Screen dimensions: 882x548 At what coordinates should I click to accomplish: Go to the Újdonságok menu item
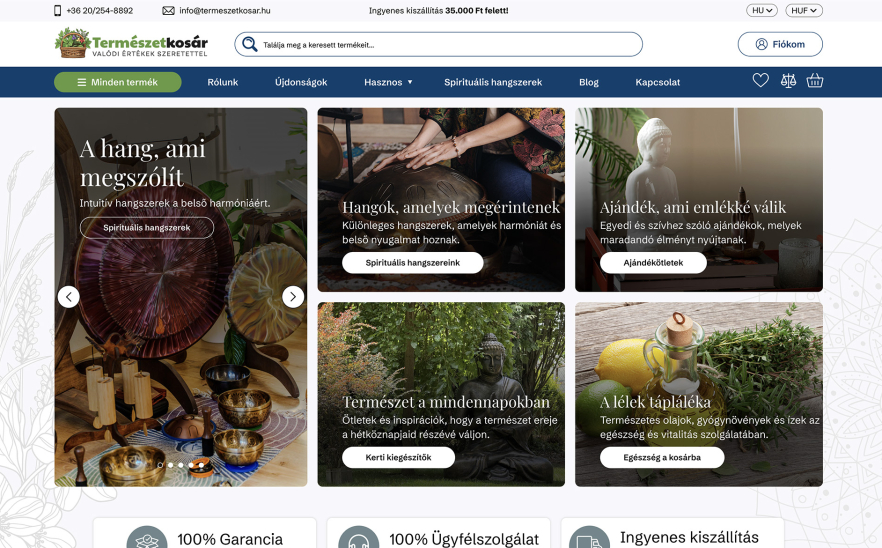[301, 82]
